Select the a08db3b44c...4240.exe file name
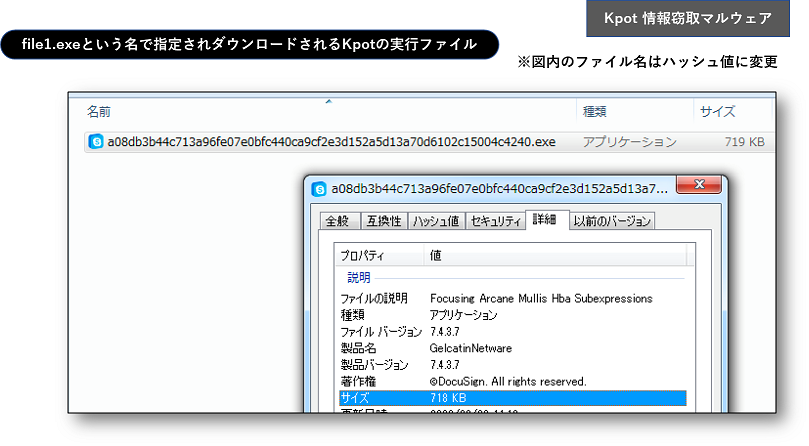The image size is (809, 446). [x=330, y=142]
